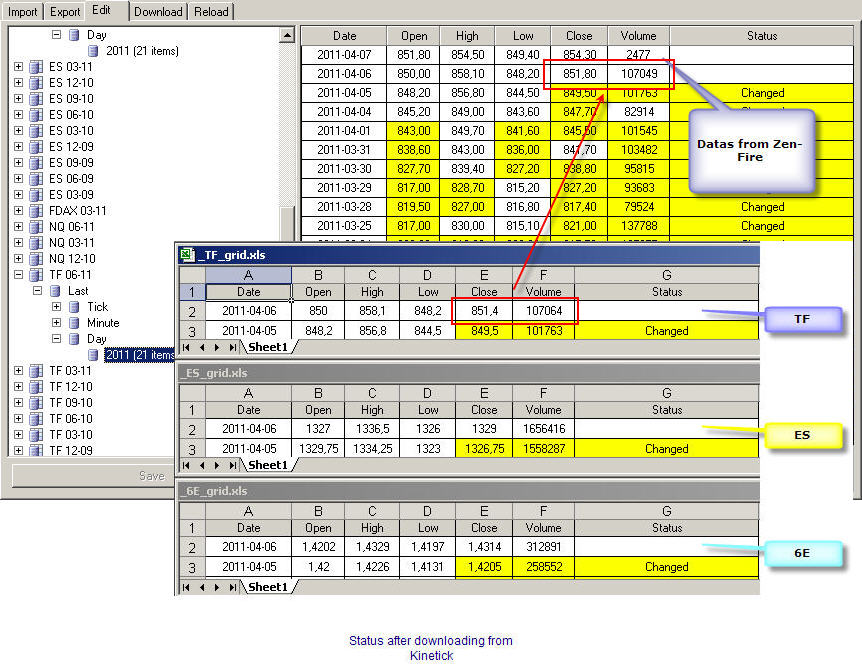Screen dimensions: 862x664
Task: Switch to the Download tab
Action: [x=158, y=12]
